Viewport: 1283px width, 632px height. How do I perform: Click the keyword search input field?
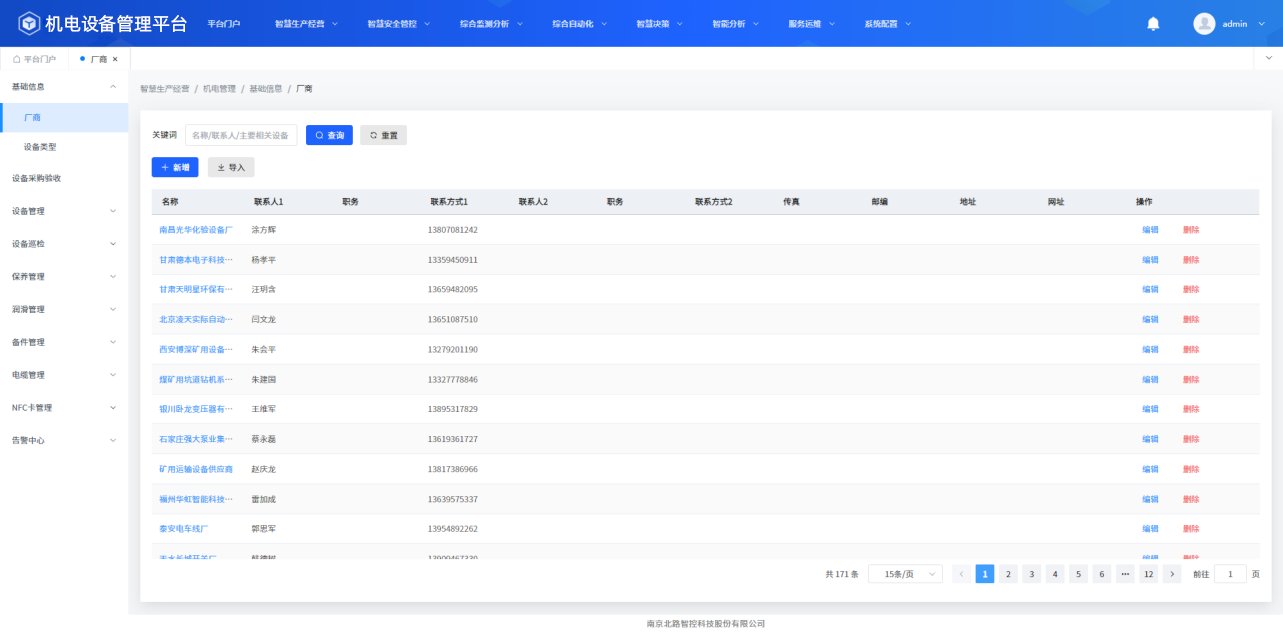pyautogui.click(x=241, y=135)
